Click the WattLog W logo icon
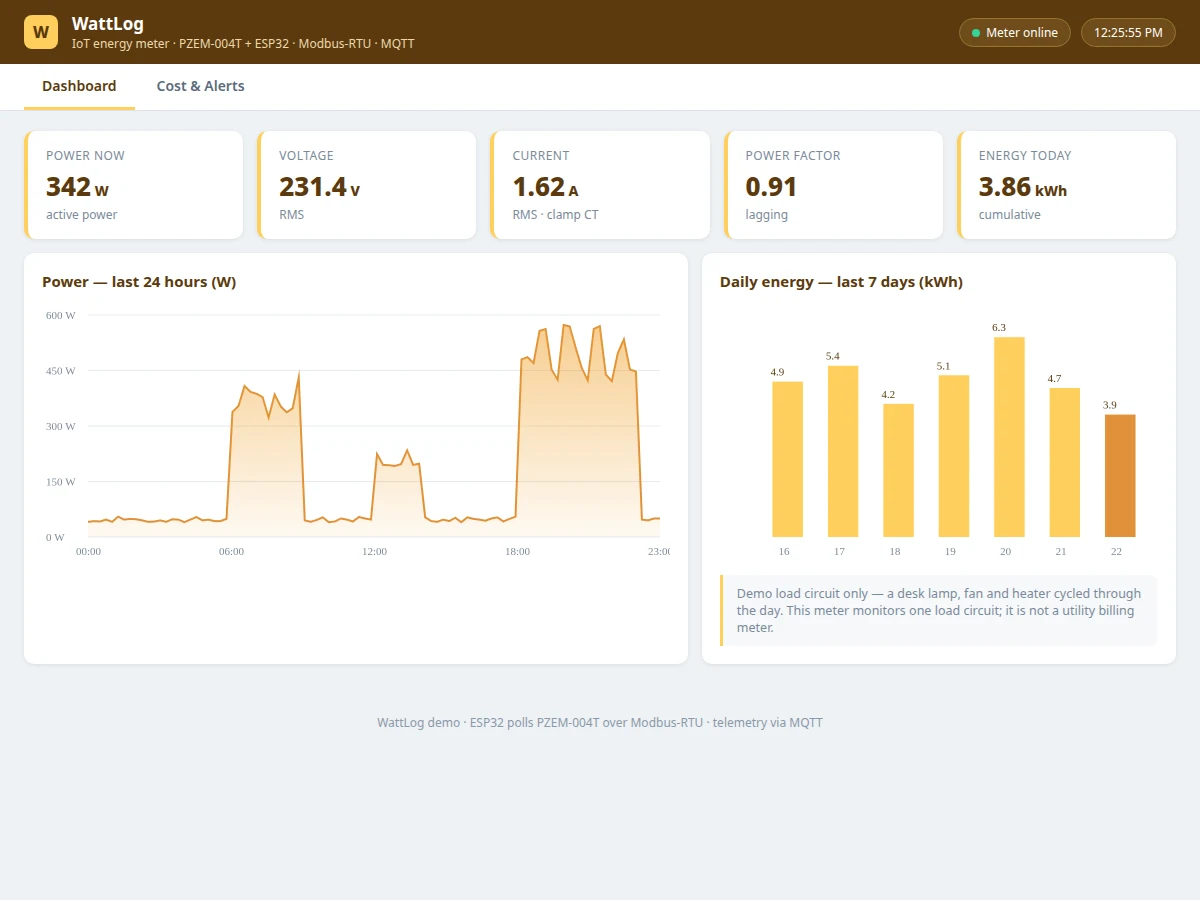This screenshot has height=900, width=1200. (x=41, y=32)
